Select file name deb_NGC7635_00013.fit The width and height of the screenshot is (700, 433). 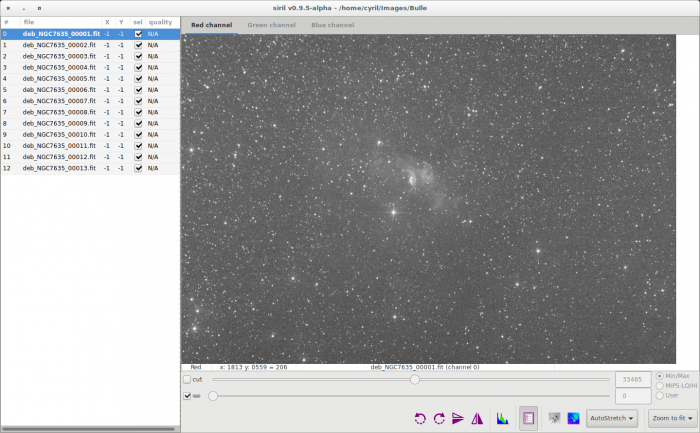coord(59,168)
